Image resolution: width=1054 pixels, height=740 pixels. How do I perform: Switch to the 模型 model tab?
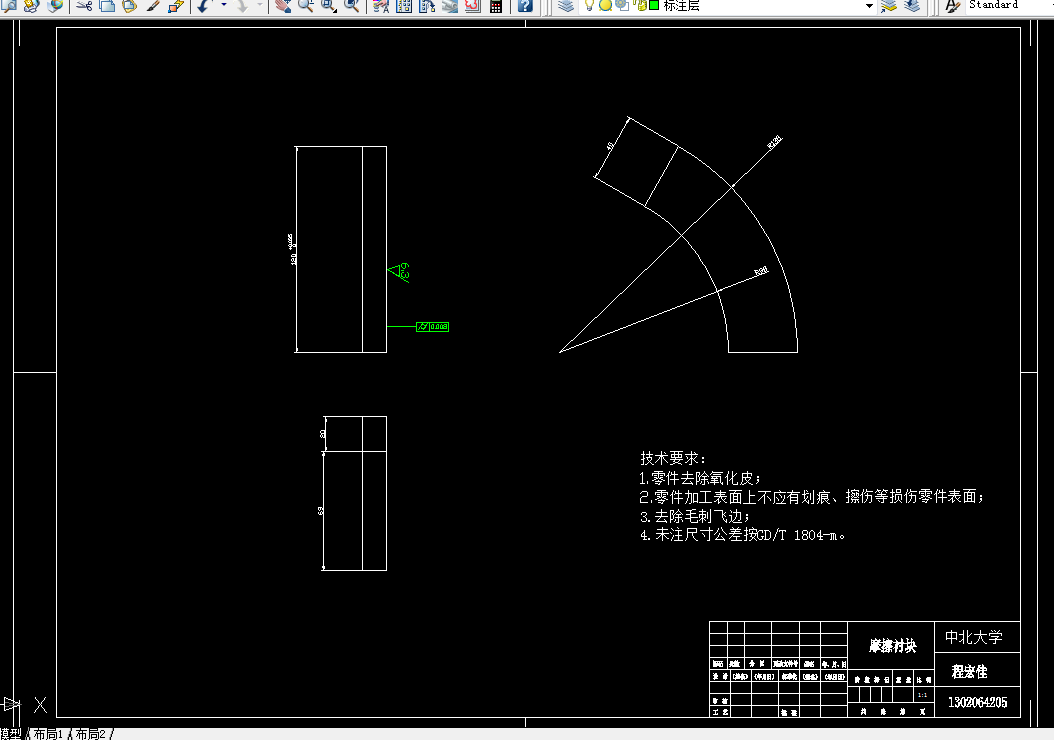pos(11,734)
